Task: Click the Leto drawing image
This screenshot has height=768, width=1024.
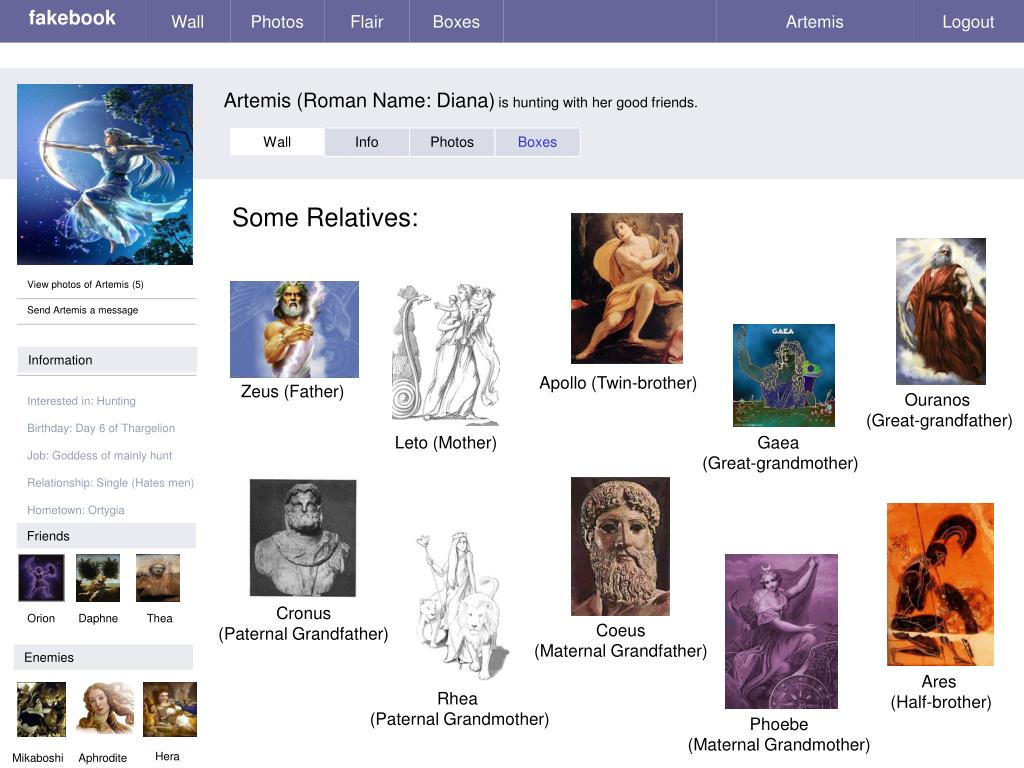Action: 446,354
